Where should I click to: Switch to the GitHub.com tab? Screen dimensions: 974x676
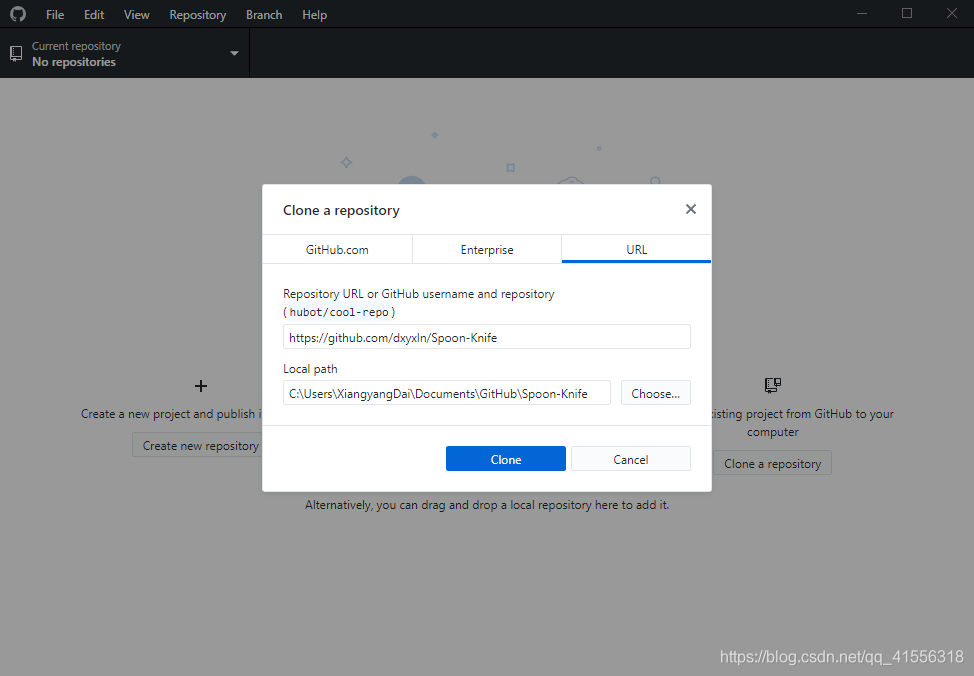click(337, 249)
